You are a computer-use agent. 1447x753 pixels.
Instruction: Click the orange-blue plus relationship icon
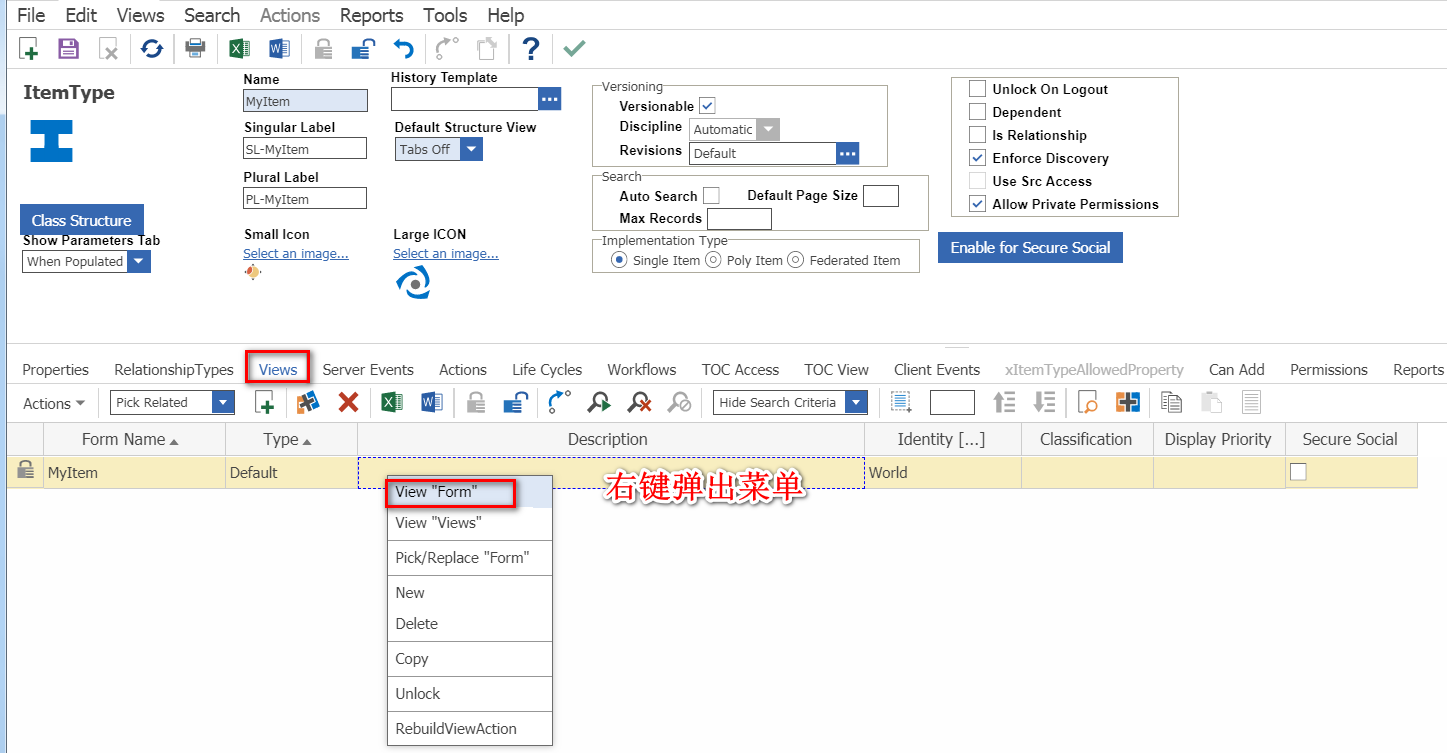click(x=1128, y=403)
